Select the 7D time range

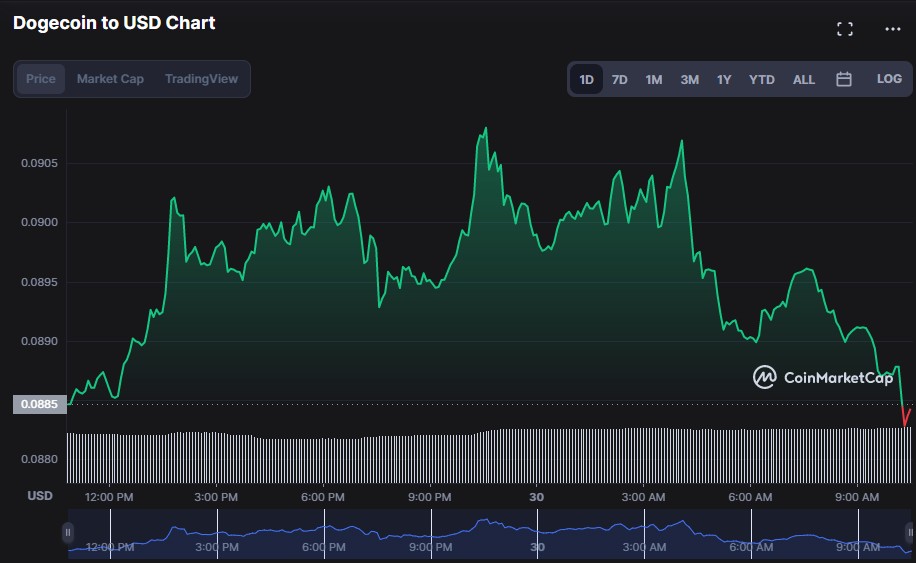point(620,79)
